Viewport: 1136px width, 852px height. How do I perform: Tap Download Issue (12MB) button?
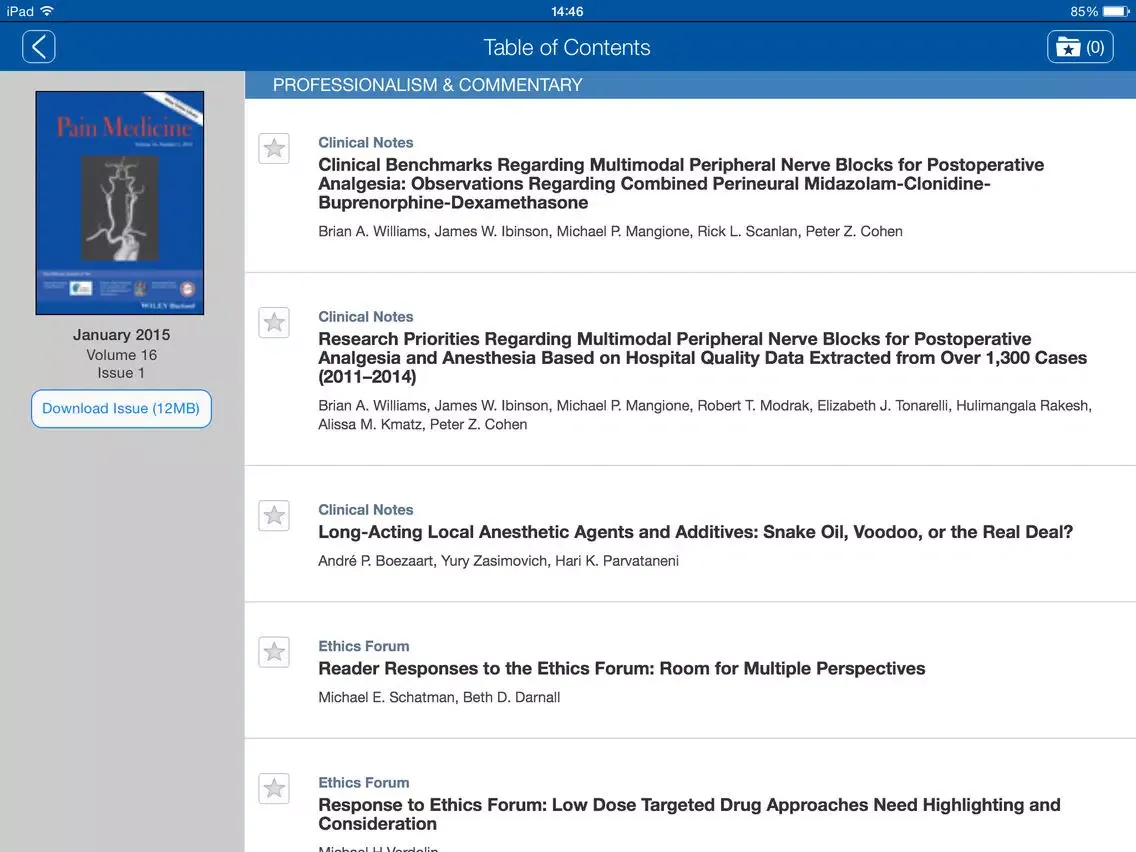[x=121, y=408]
